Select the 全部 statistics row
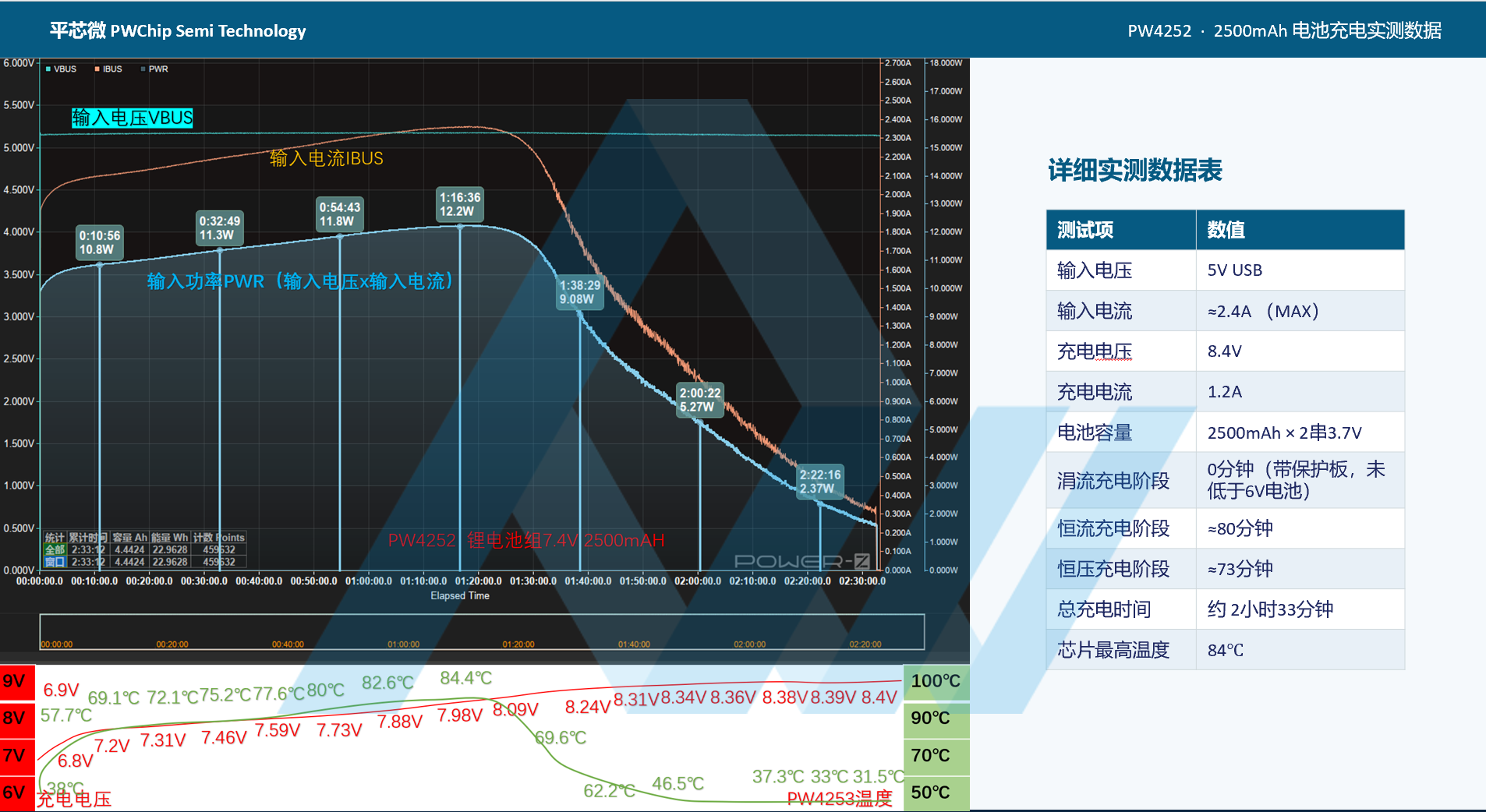The height and width of the screenshot is (812, 1486). click(x=145, y=549)
